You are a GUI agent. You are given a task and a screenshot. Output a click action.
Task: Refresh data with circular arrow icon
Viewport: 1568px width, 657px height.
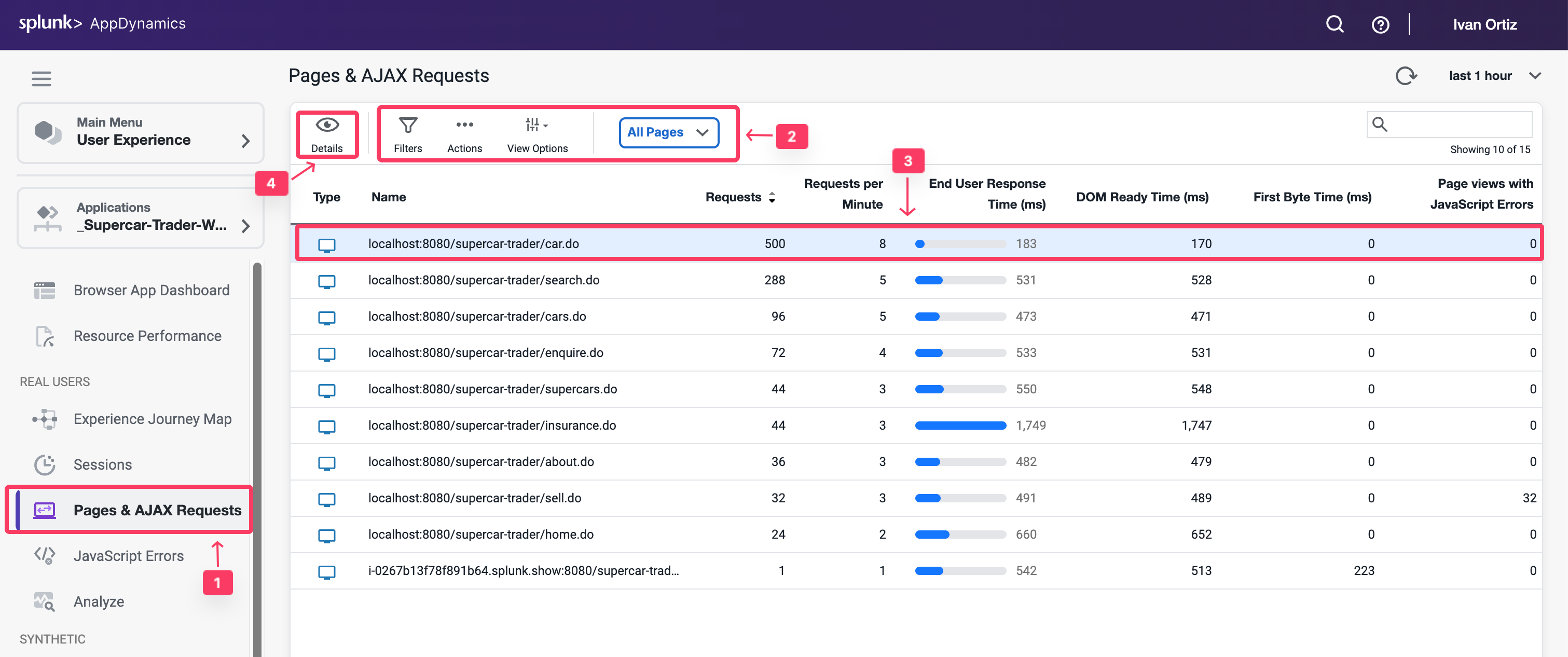coord(1406,76)
